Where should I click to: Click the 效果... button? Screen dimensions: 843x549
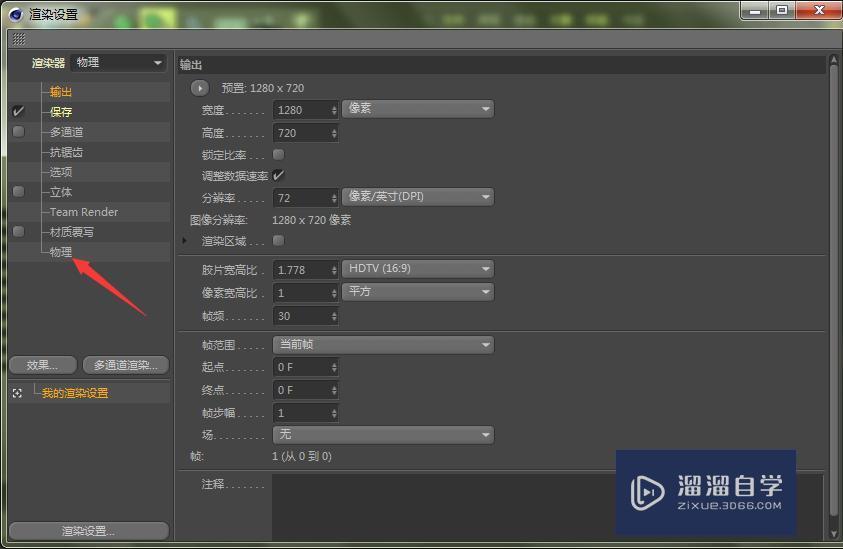(x=42, y=365)
